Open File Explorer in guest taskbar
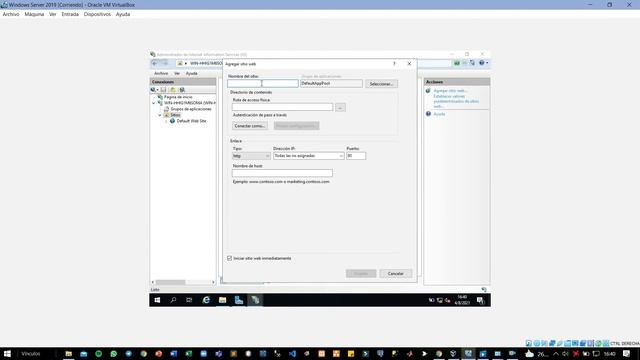Image resolution: width=640 pixels, height=360 pixels. (222, 300)
